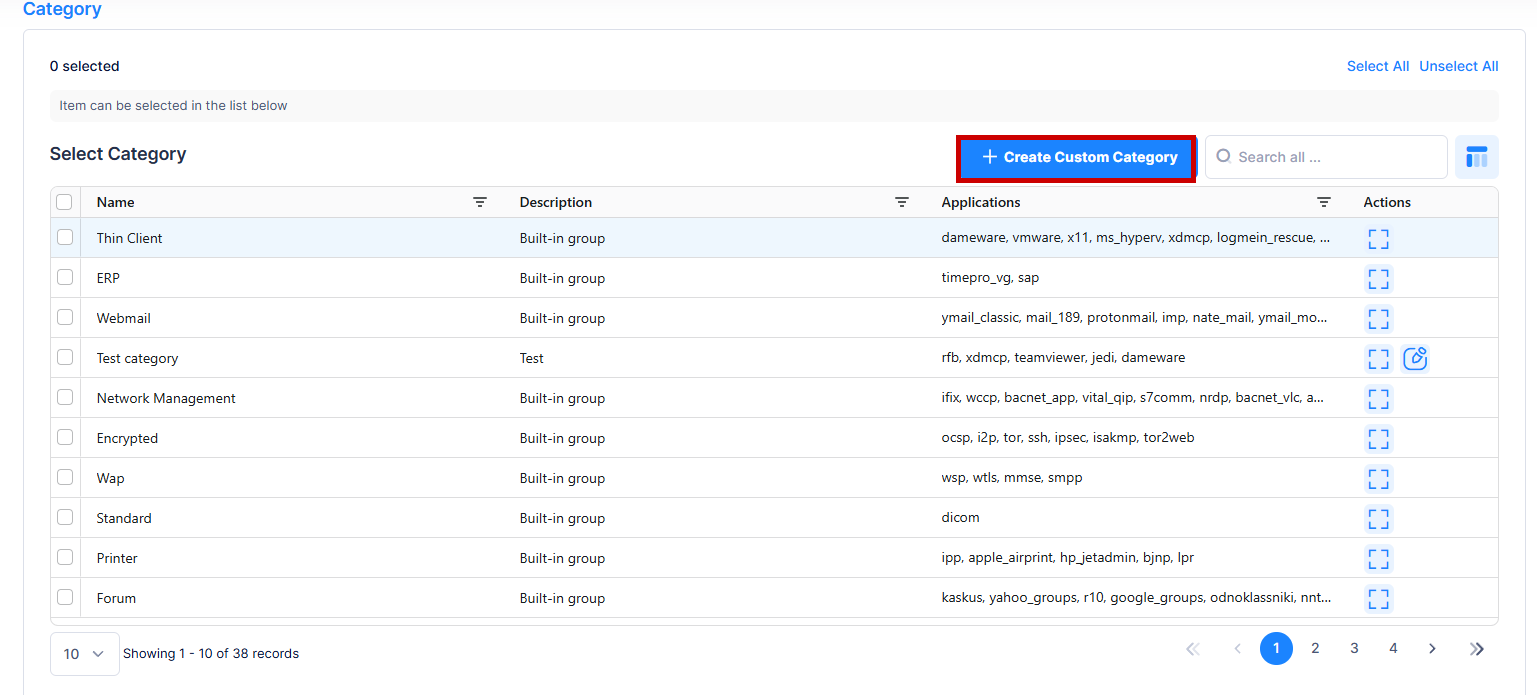Image resolution: width=1537 pixels, height=695 pixels.
Task: Open the page size dropdown showing 10
Action: pos(84,654)
